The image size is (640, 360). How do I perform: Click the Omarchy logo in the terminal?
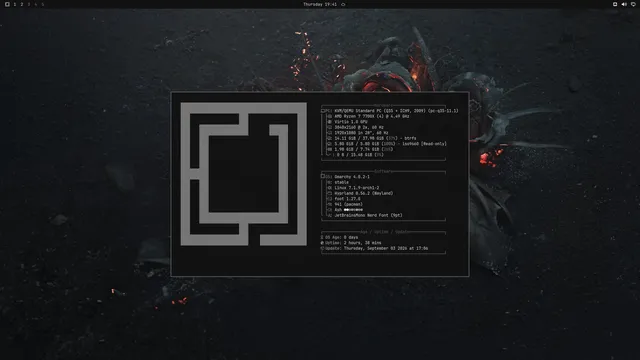click(x=244, y=174)
